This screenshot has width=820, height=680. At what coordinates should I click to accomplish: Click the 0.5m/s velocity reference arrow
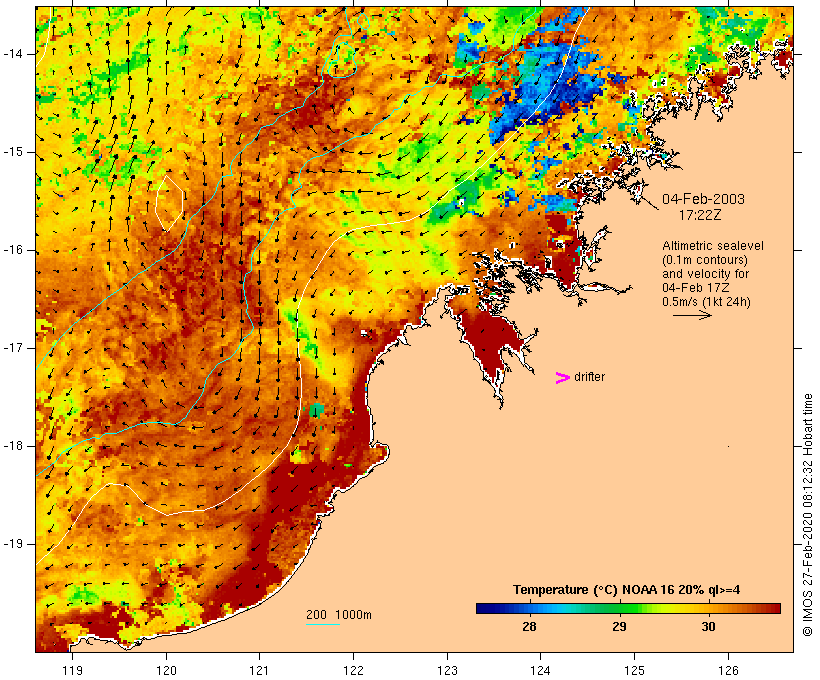click(692, 315)
